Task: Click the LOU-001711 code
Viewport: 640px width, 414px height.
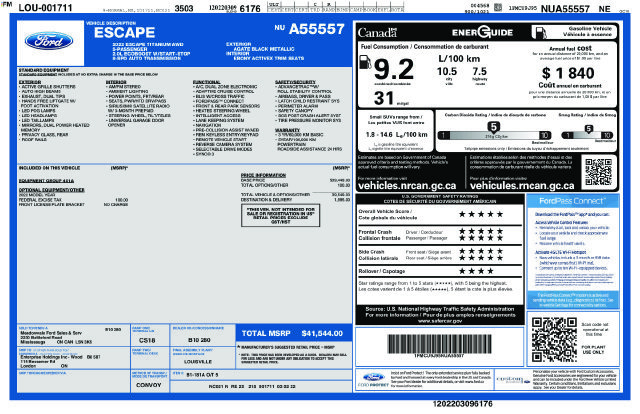Action: click(45, 8)
